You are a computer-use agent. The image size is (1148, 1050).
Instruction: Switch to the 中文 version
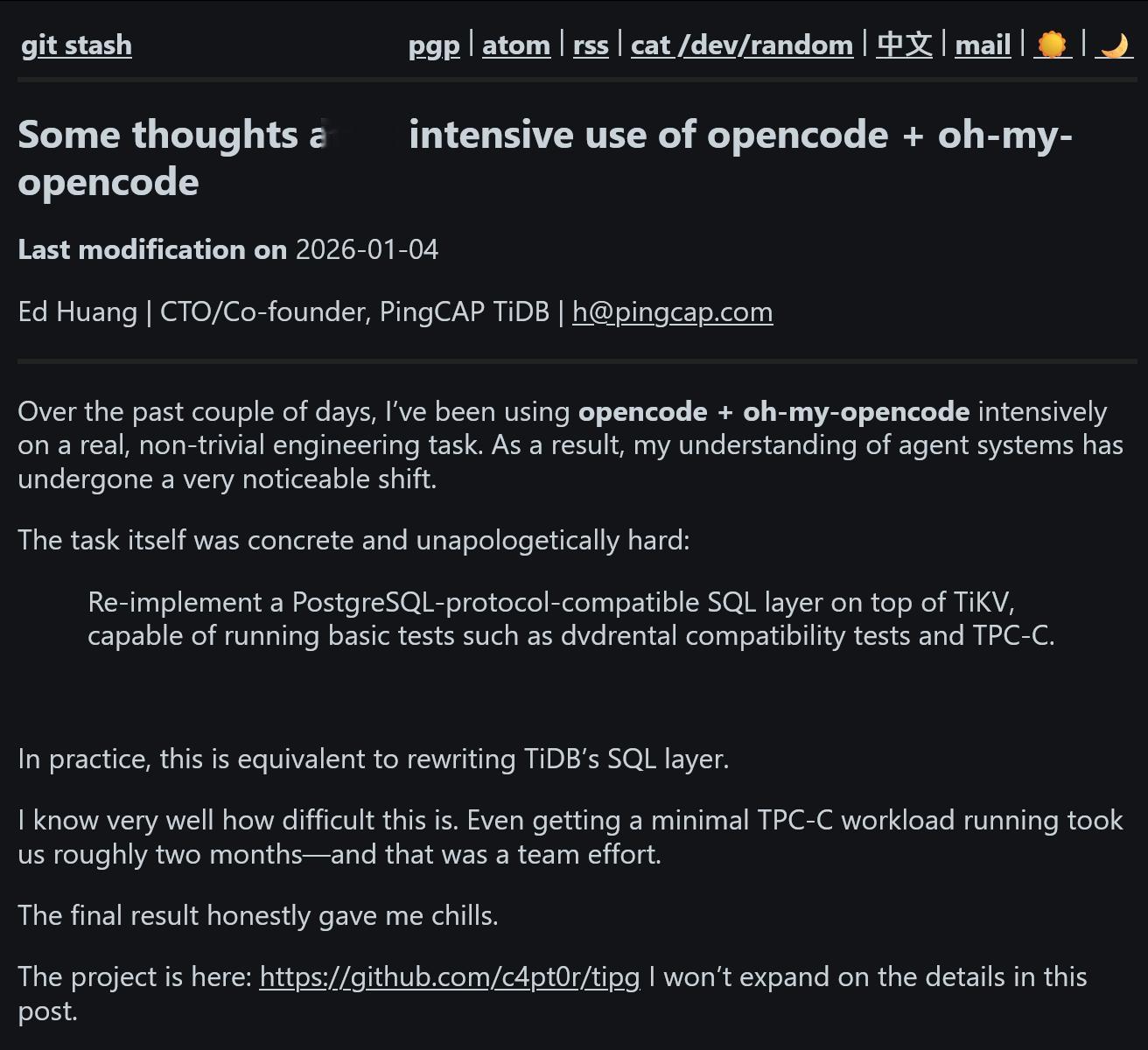tap(904, 45)
